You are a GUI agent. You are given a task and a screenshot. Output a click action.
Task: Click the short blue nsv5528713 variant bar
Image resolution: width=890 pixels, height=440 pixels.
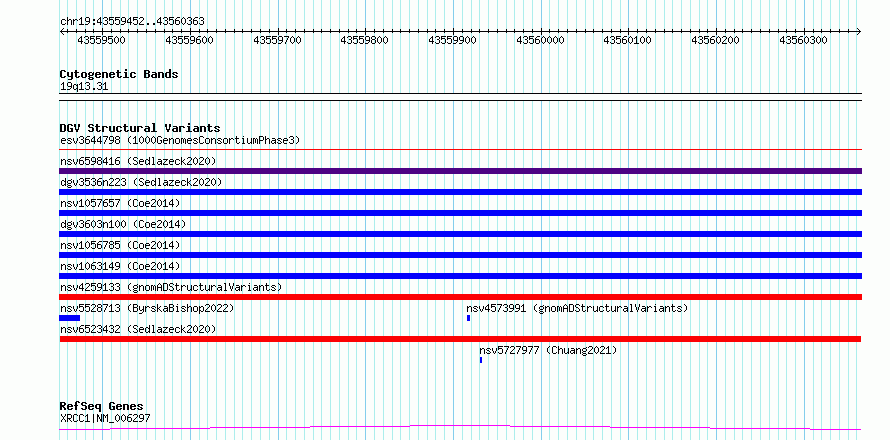69,318
